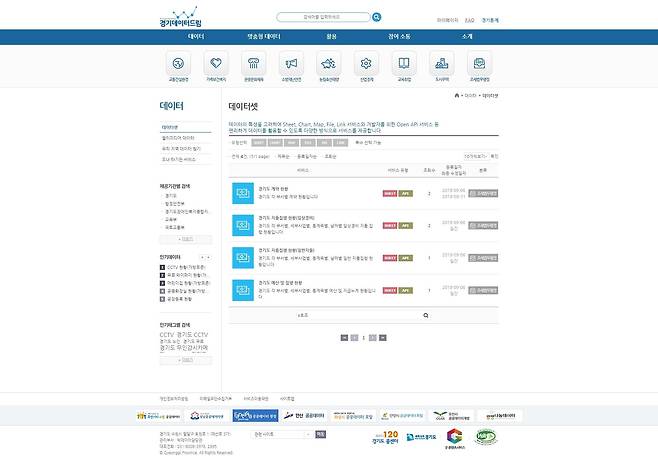
Task: Toggle the SHEET type filter
Action: pos(259,143)
